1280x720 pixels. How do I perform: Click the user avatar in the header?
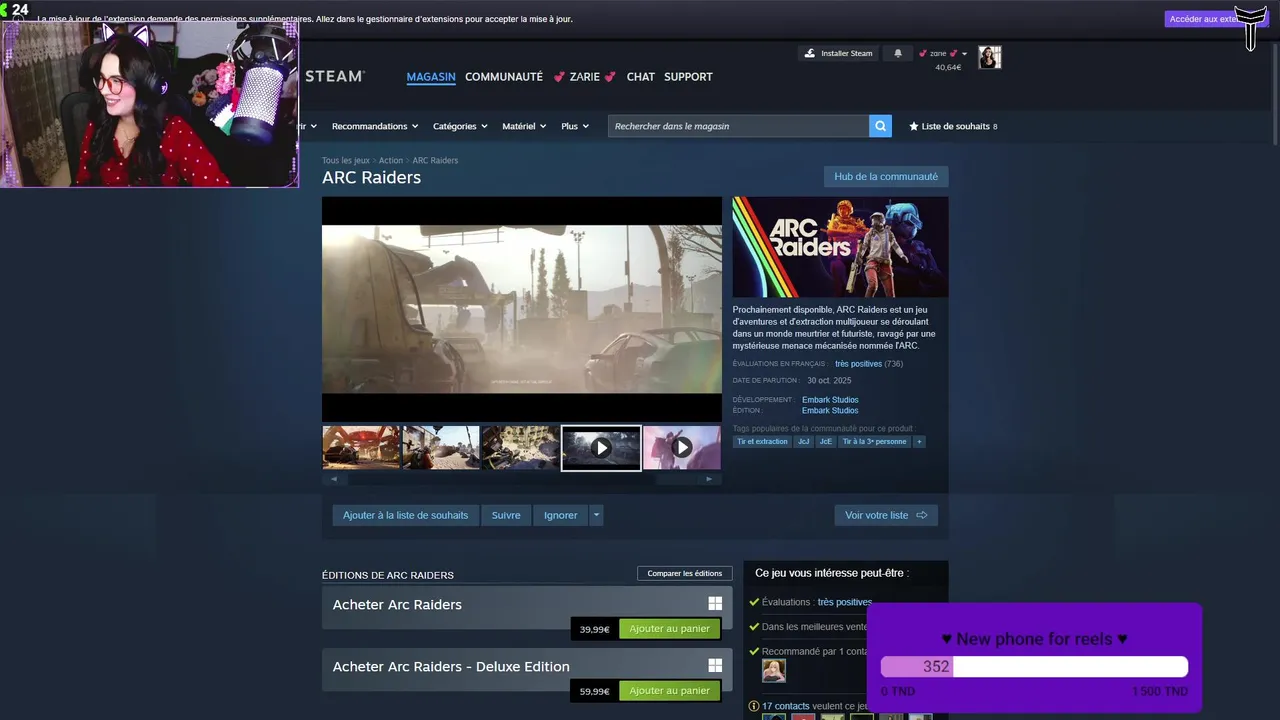point(989,57)
